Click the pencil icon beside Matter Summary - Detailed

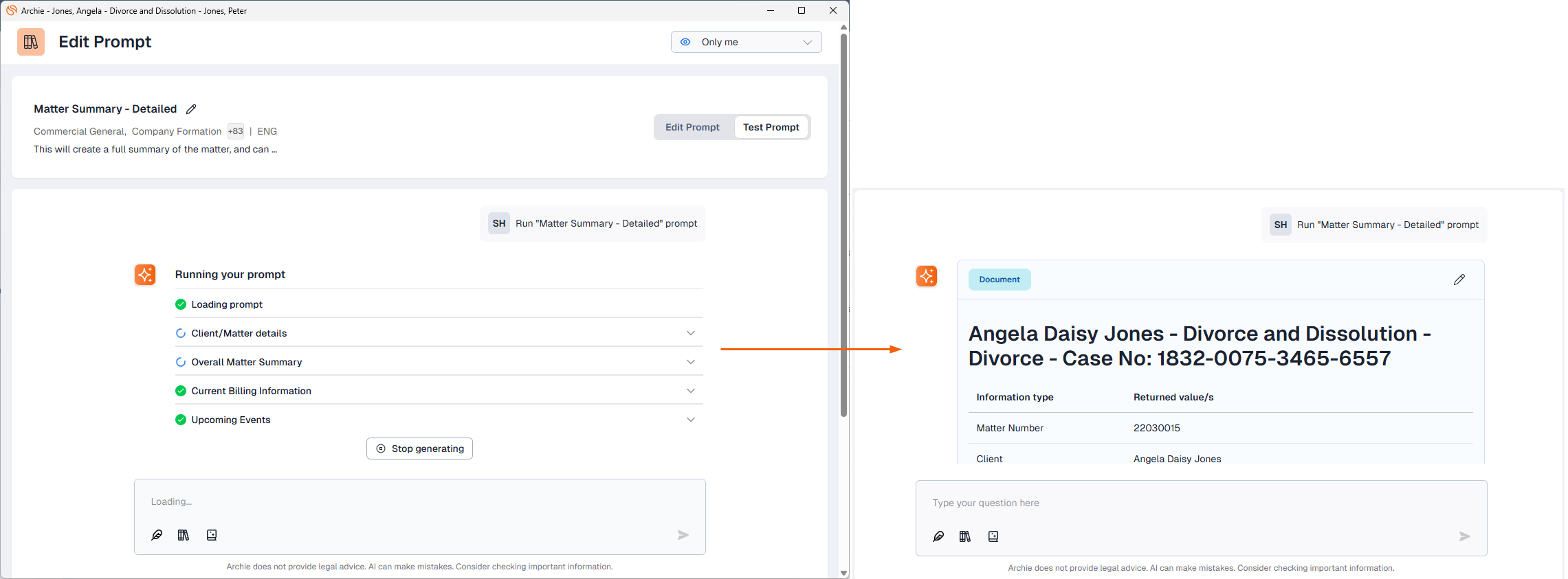click(x=192, y=109)
